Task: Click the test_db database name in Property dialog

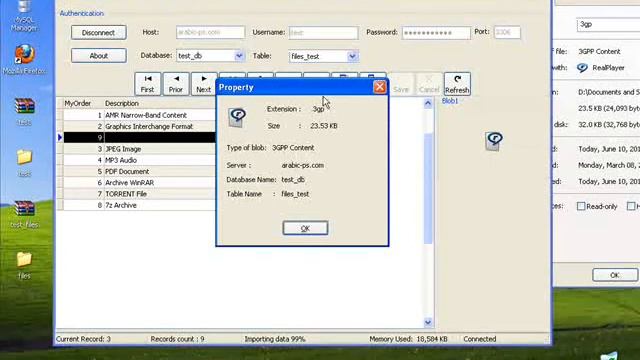Action: click(x=293, y=180)
